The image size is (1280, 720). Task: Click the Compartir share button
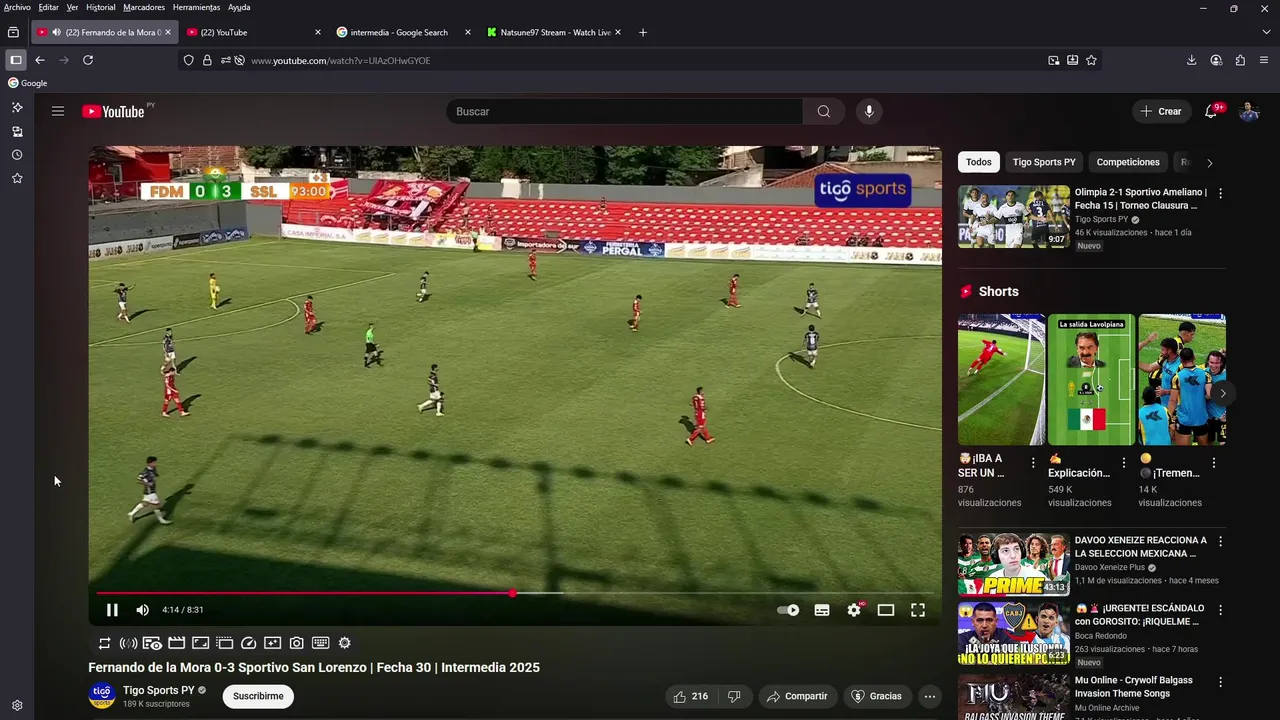(x=797, y=696)
